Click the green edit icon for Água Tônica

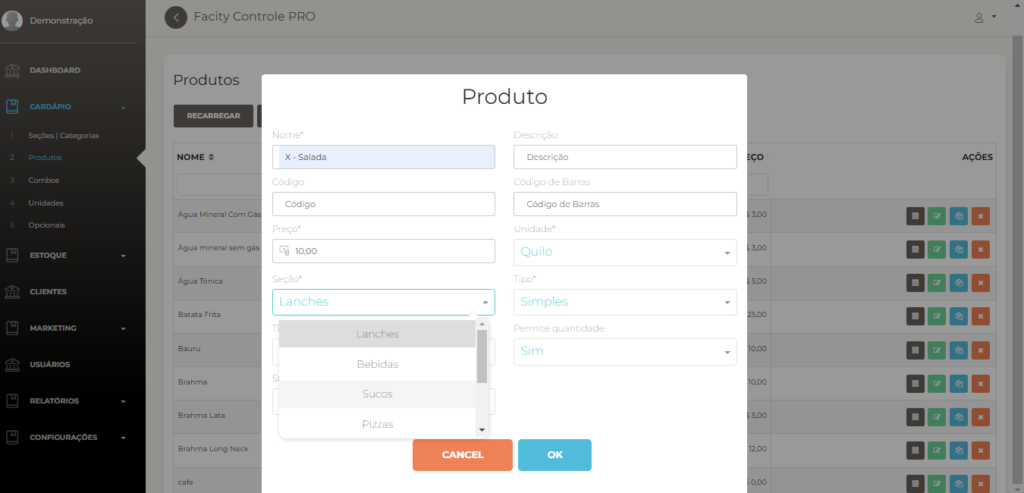tap(937, 282)
